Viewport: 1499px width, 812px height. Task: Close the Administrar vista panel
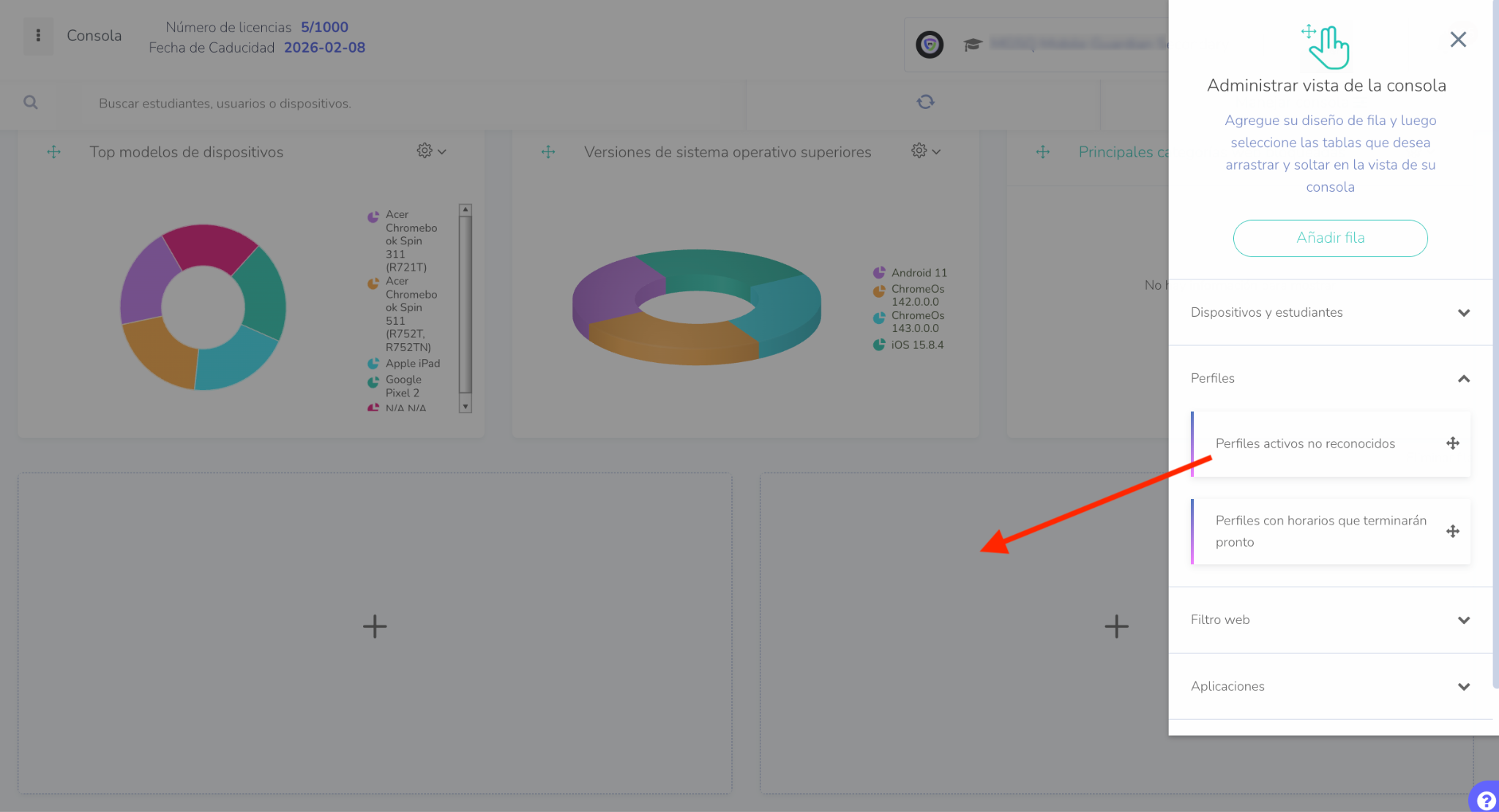coord(1457,40)
